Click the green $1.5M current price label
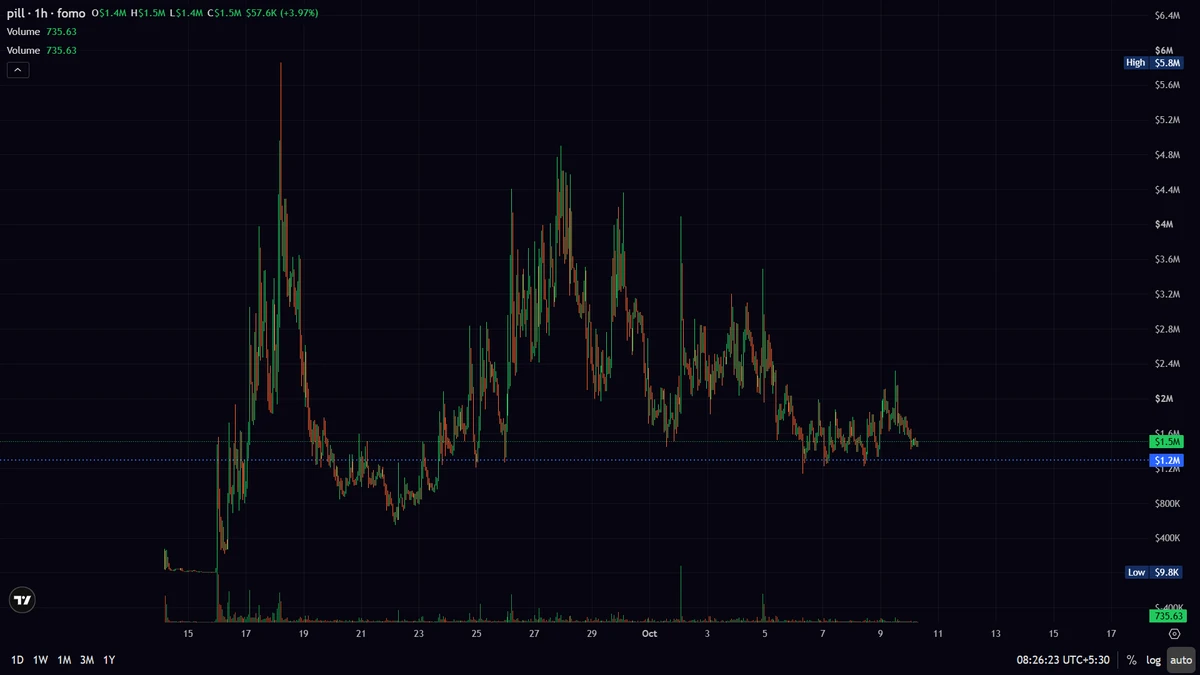This screenshot has width=1200, height=675. click(x=1167, y=441)
